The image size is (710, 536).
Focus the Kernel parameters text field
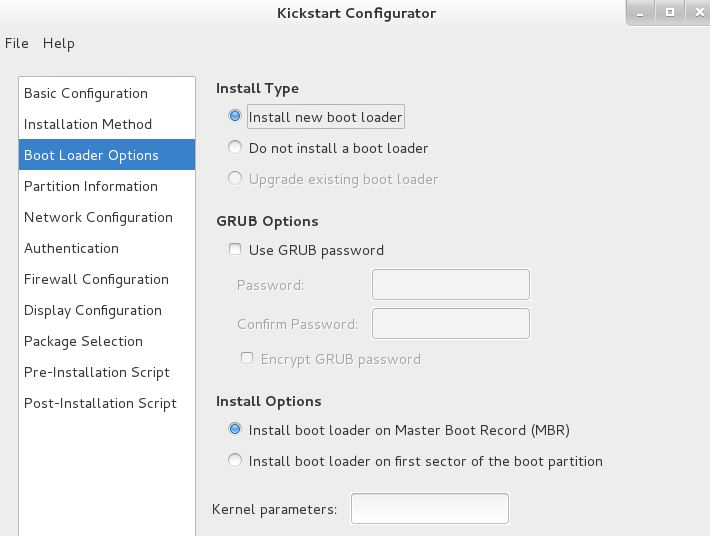pyautogui.click(x=430, y=508)
